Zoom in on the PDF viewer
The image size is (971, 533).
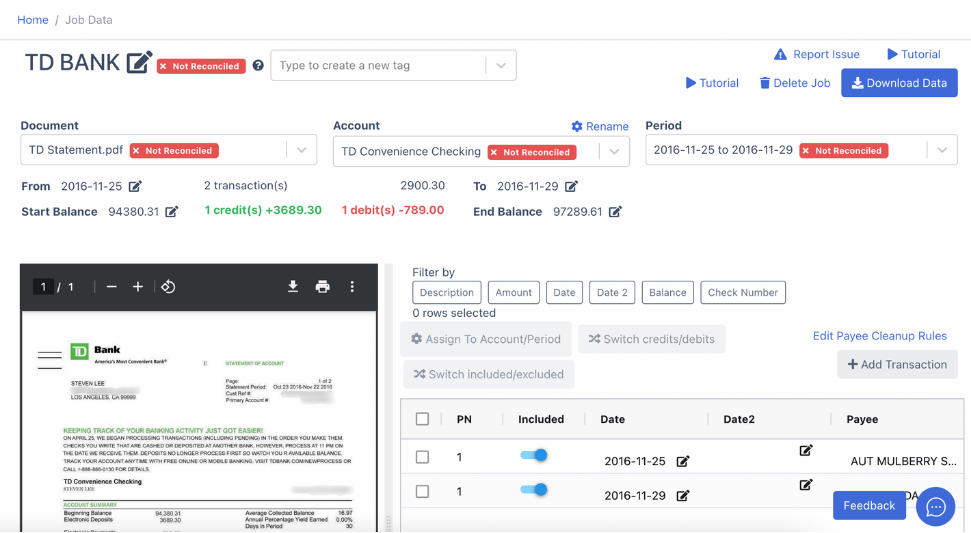[138, 287]
